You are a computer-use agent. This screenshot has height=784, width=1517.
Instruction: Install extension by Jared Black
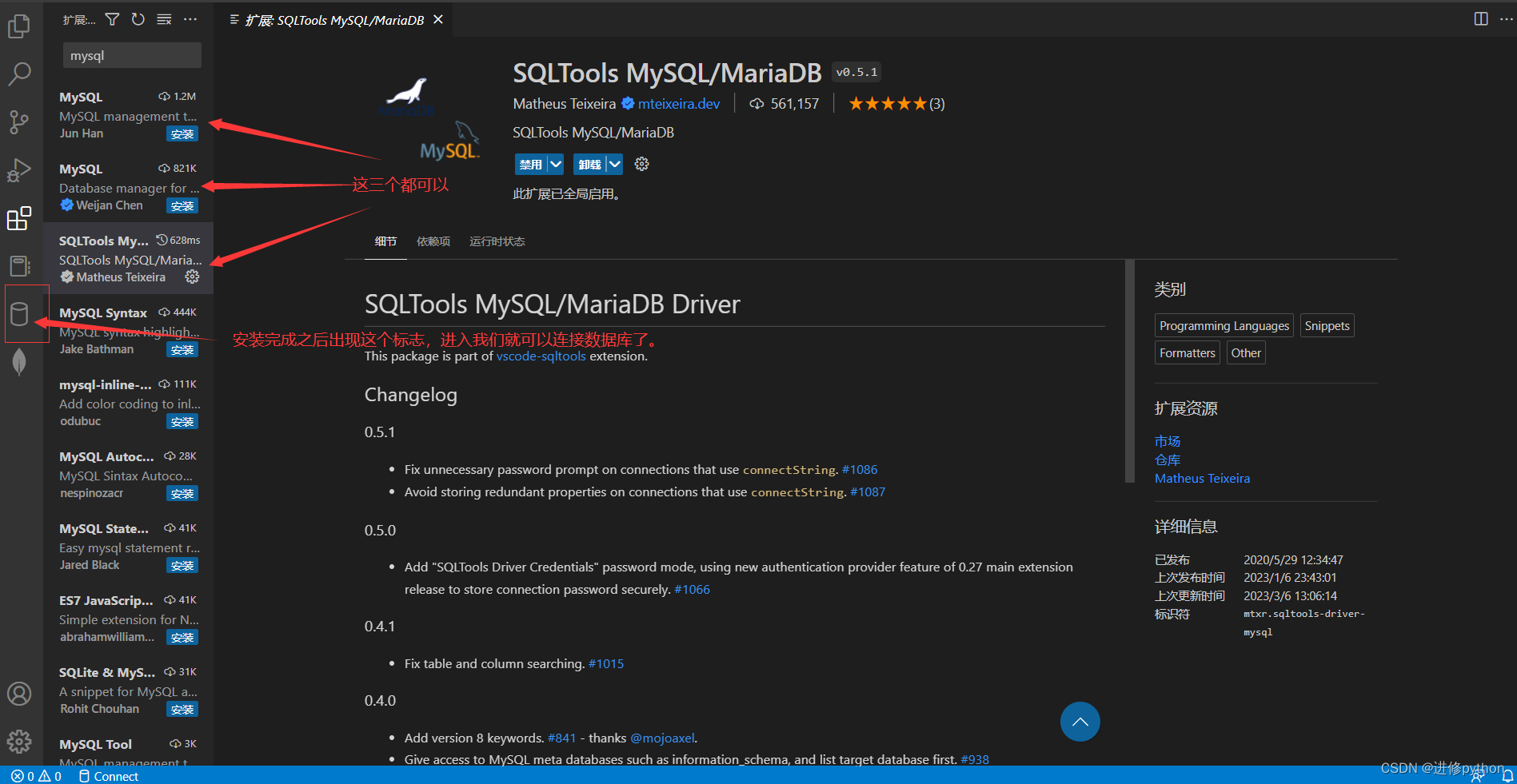[x=182, y=566]
